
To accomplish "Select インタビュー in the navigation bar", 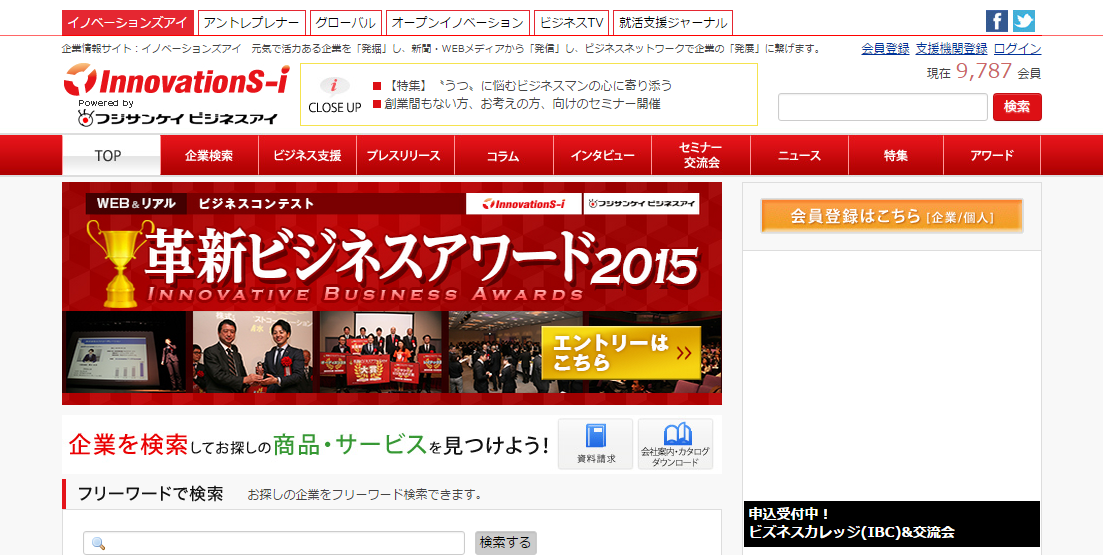I will tap(602, 155).
